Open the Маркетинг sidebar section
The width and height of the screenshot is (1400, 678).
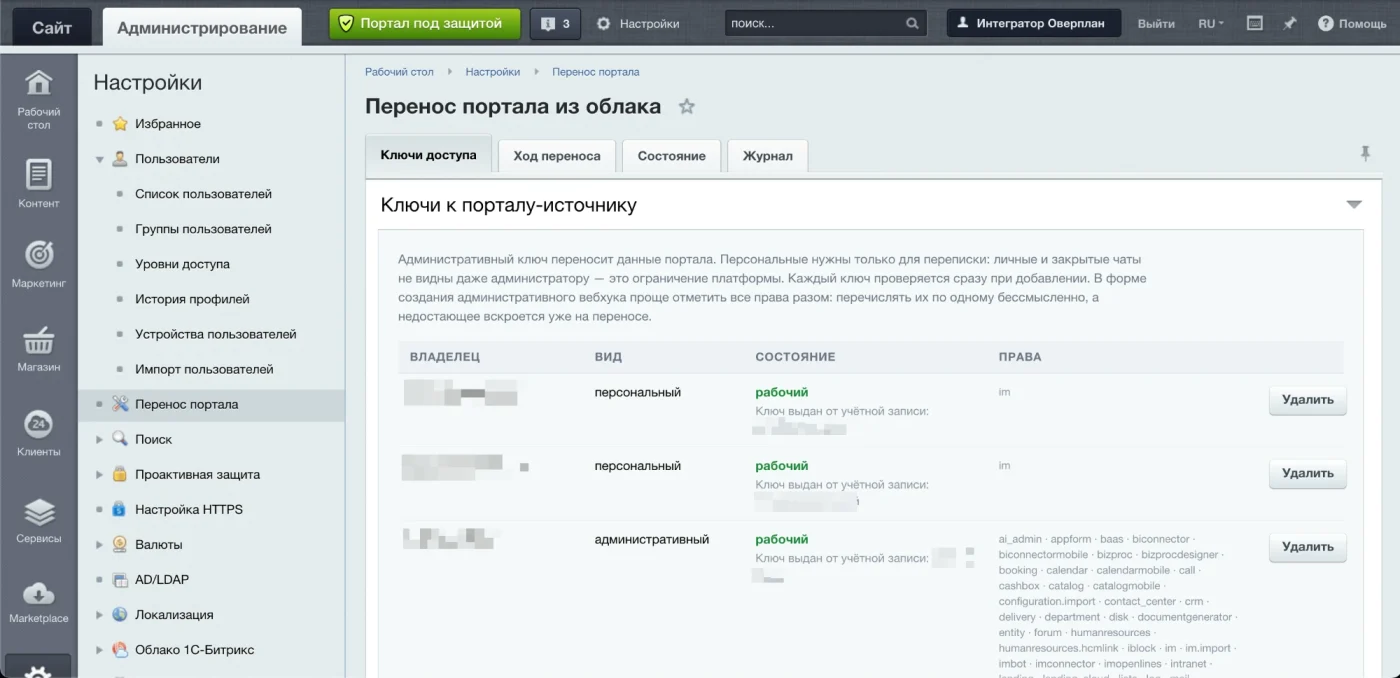[38, 265]
